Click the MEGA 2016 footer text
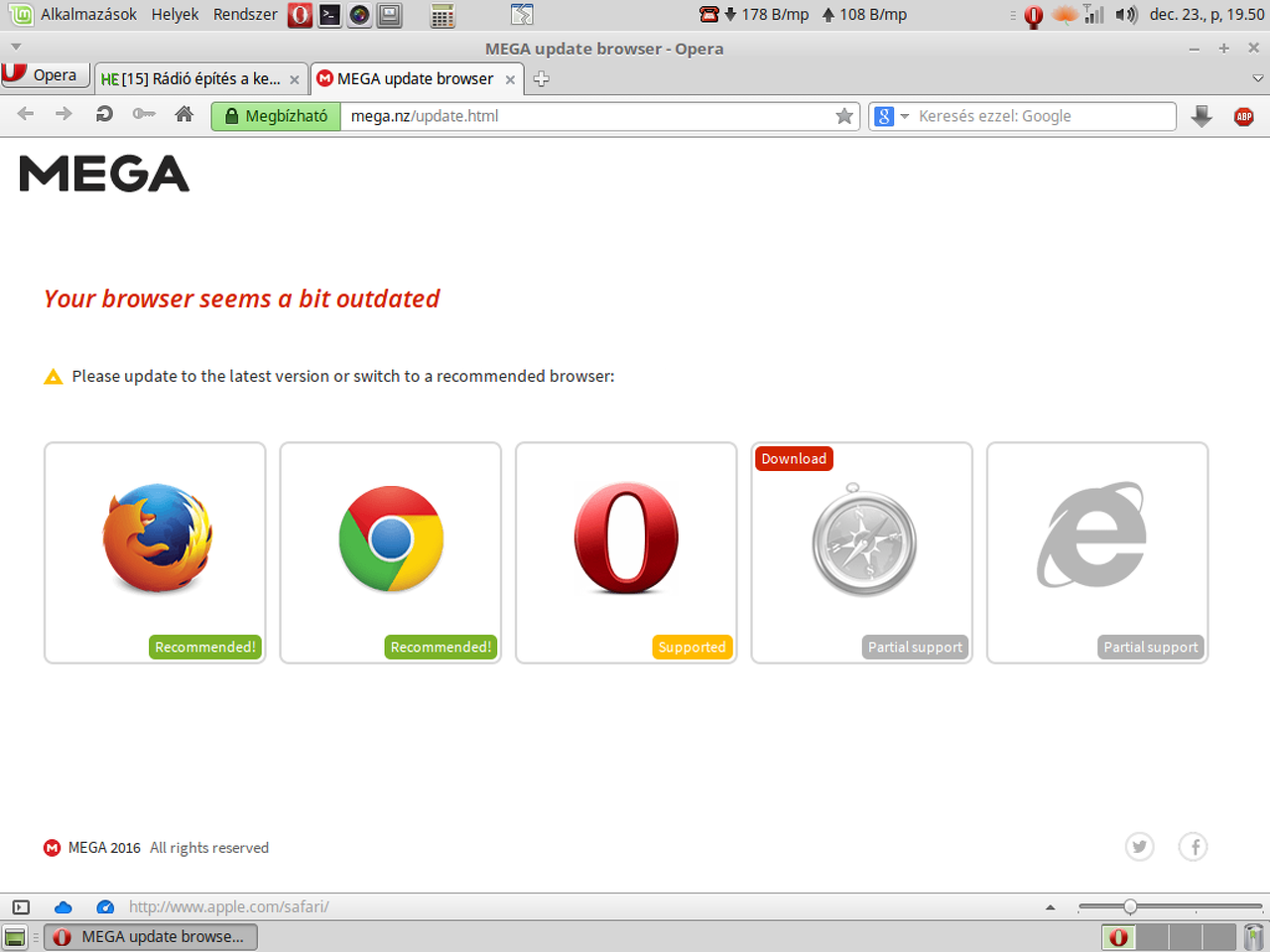1270x952 pixels. [x=104, y=848]
